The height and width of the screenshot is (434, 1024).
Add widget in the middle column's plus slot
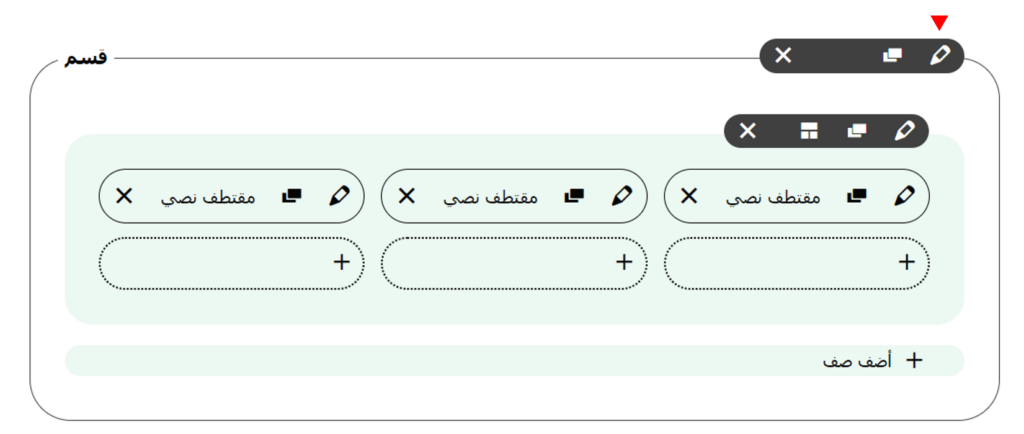(624, 262)
